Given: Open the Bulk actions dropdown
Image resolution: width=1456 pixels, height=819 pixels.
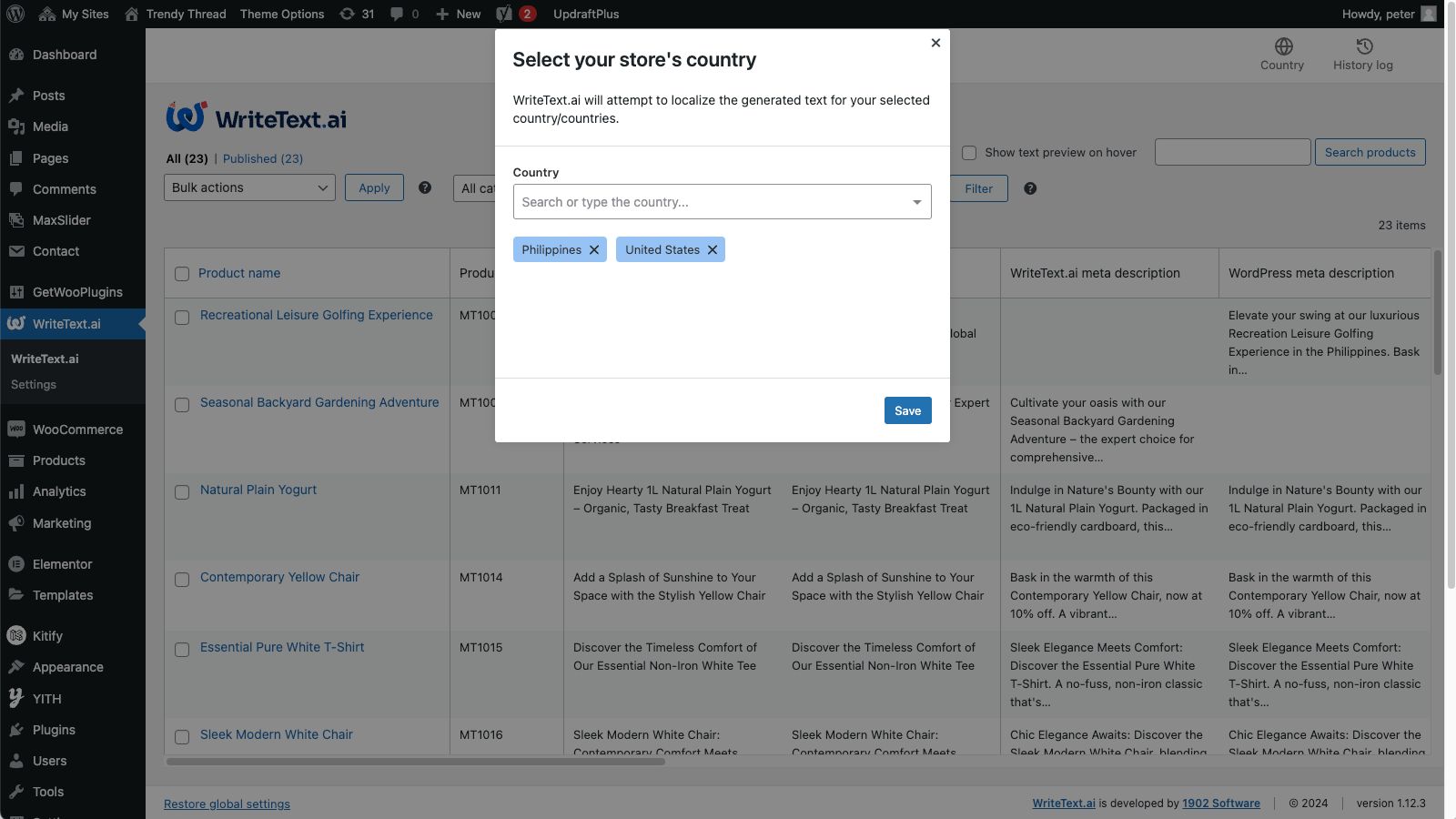Looking at the screenshot, I should pos(249,188).
